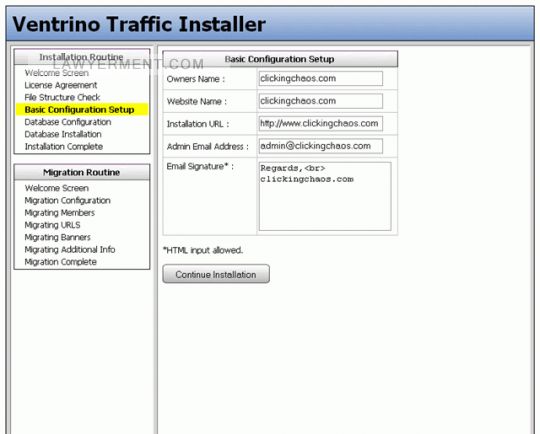Image resolution: width=540 pixels, height=434 pixels.
Task: Select File Structure Check step
Action: tap(62, 97)
